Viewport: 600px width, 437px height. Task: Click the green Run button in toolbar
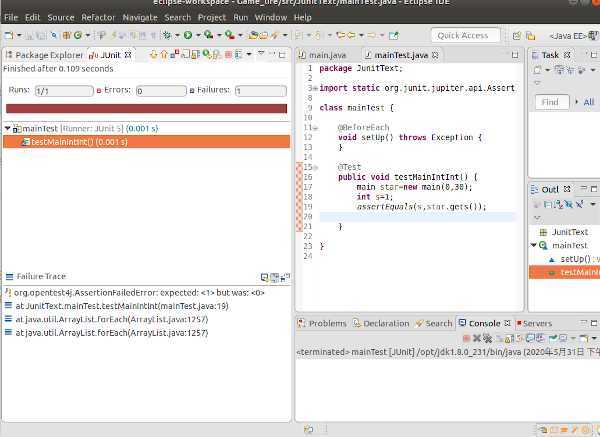(187, 35)
